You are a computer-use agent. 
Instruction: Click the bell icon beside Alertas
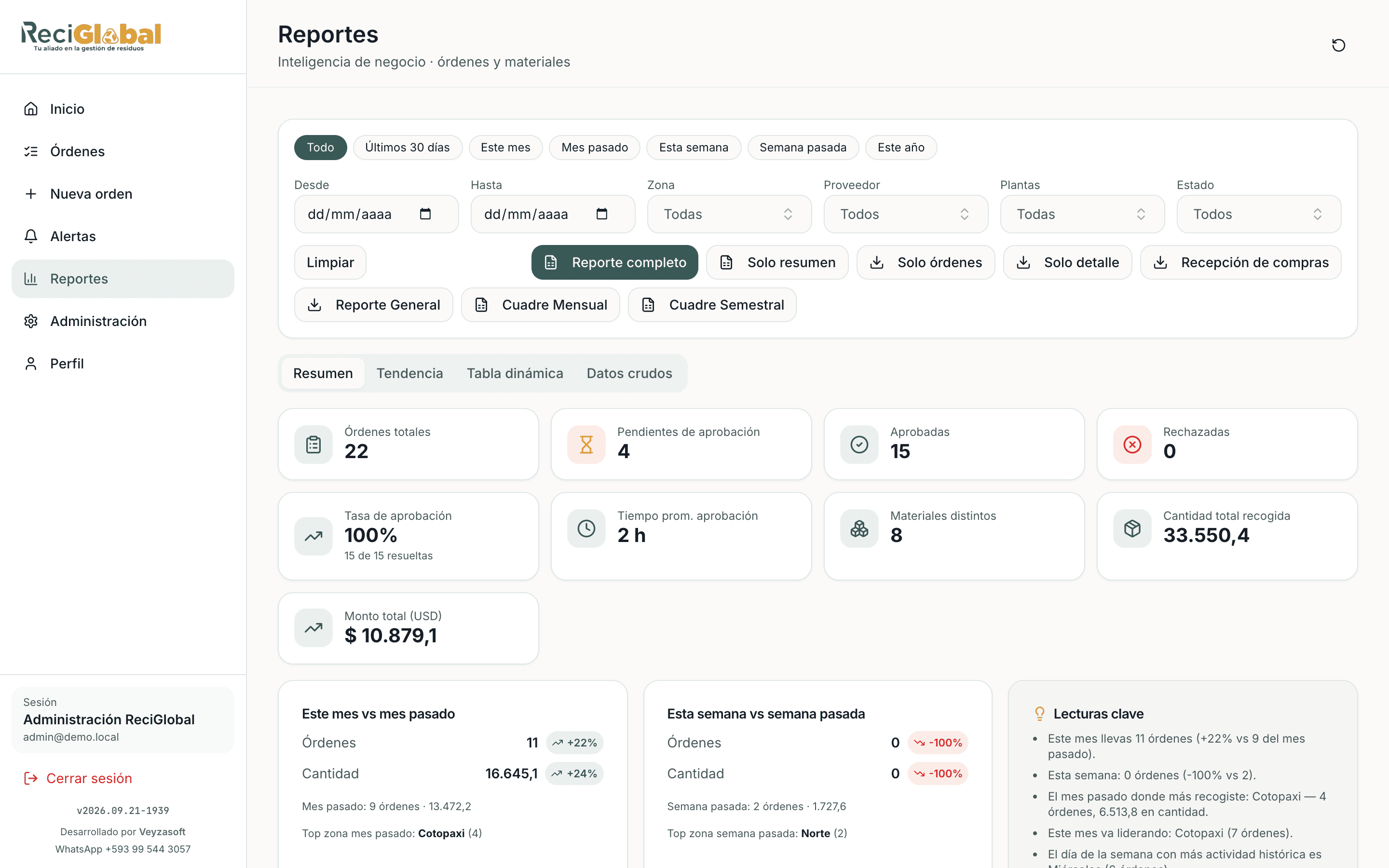pos(31,236)
